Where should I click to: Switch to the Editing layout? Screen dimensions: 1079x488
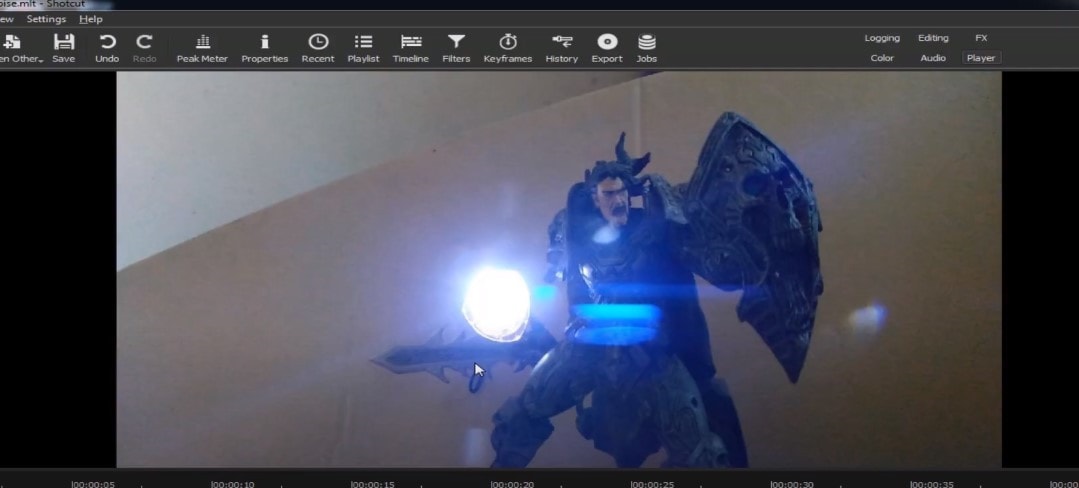[x=933, y=39]
